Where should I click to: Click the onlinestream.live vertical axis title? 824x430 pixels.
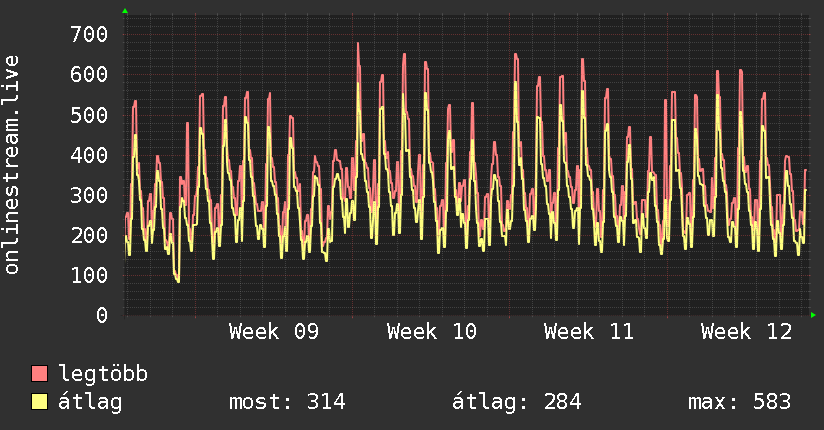click(x=11, y=165)
